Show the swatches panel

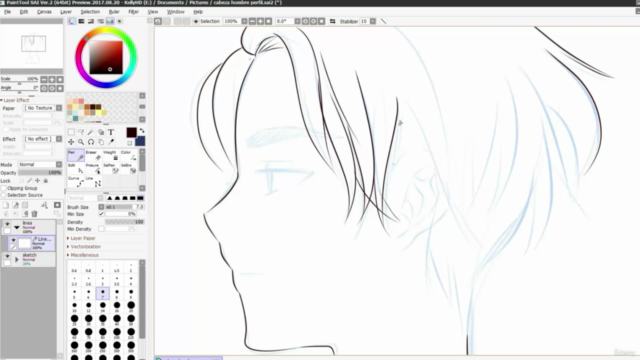pos(110,21)
